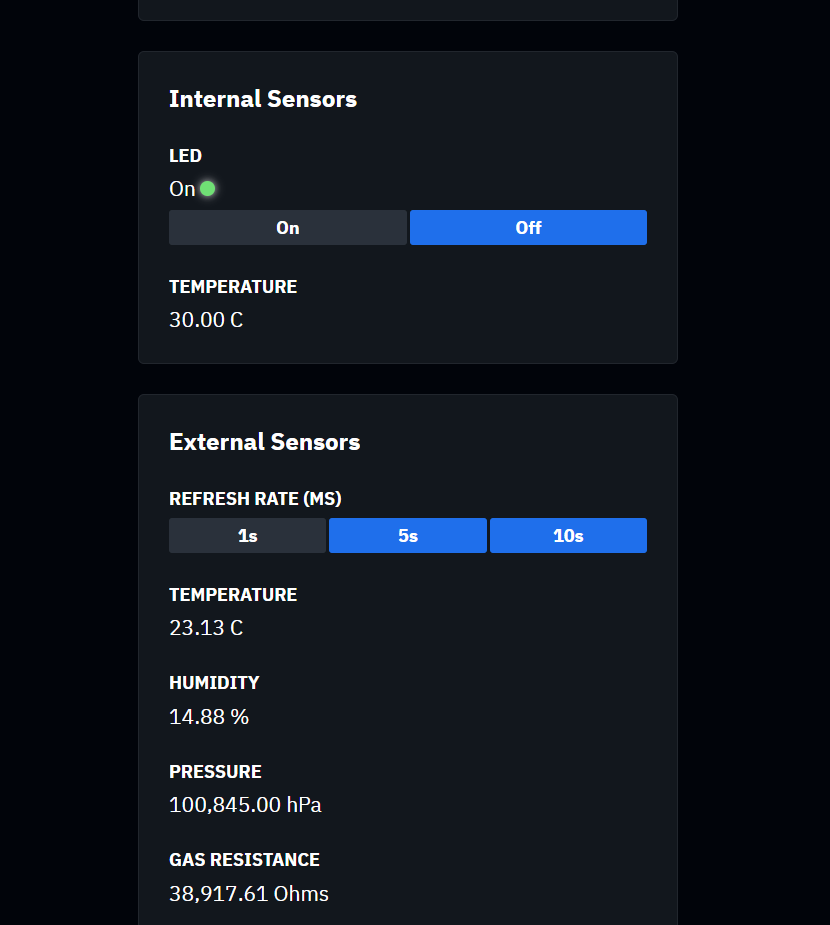Click the humidity reading 14.88 %
This screenshot has height=925, width=830.
pos(209,717)
